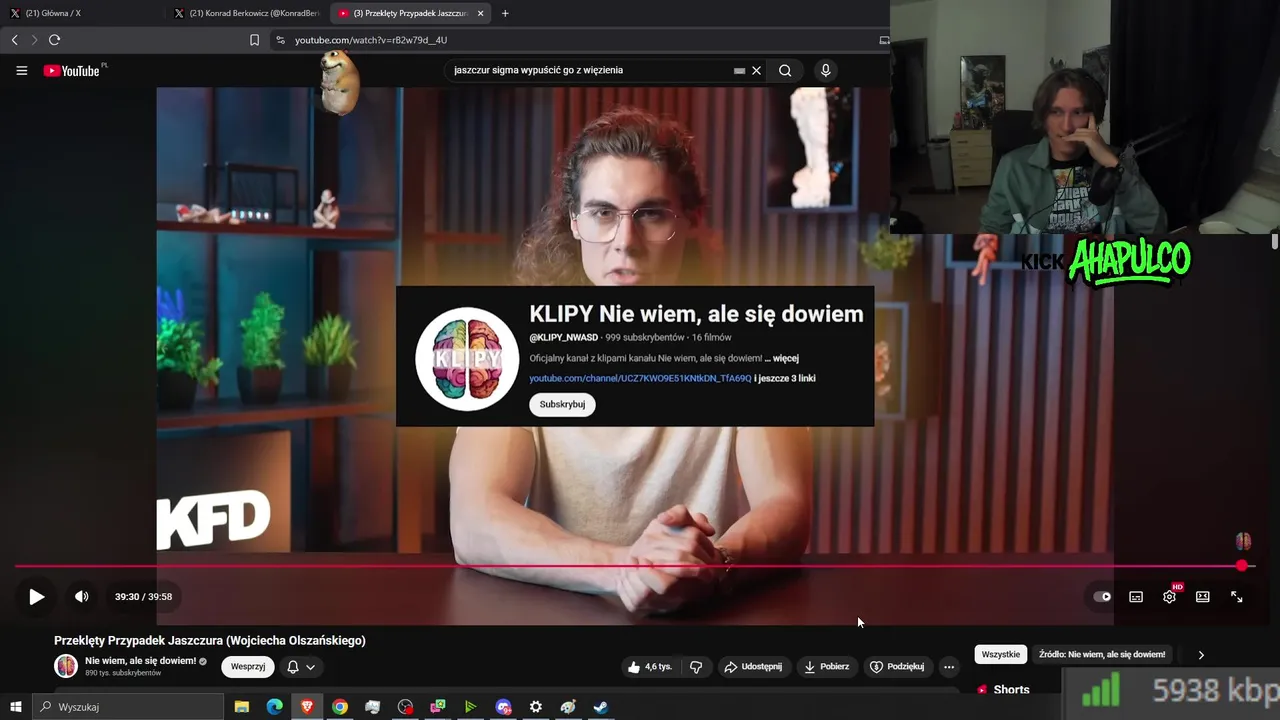Open site settings icon beside the URL
Image resolution: width=1280 pixels, height=720 pixels.
pos(280,40)
